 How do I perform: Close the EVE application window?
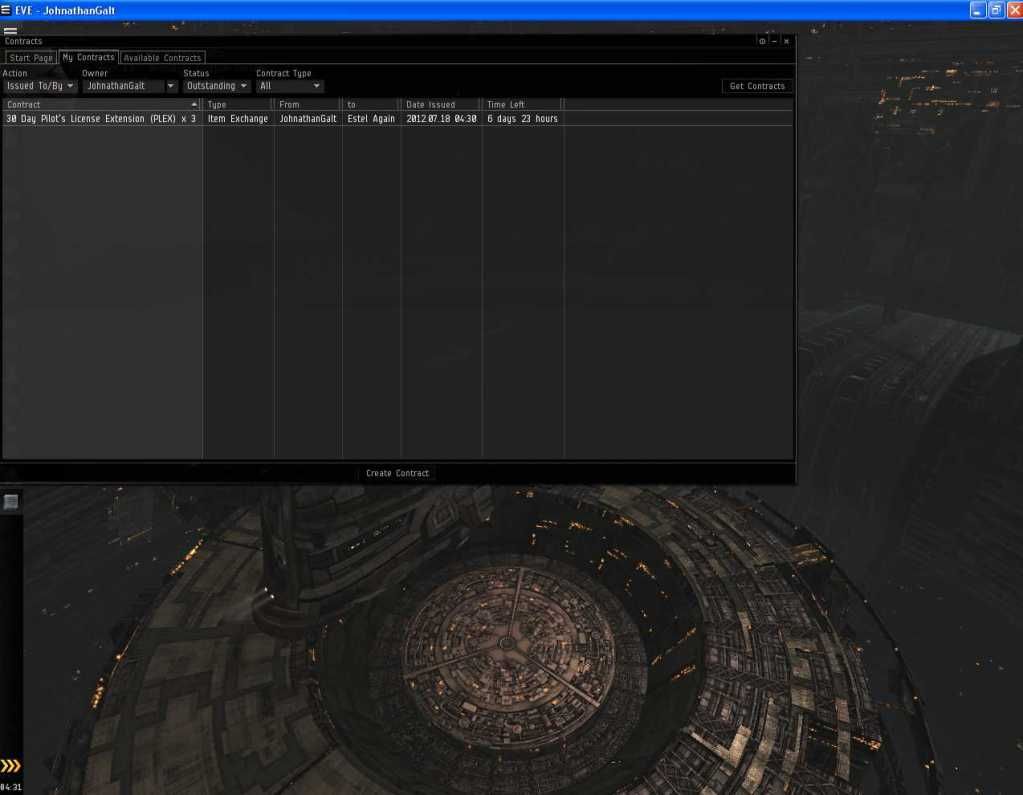pyautogui.click(x=1015, y=10)
